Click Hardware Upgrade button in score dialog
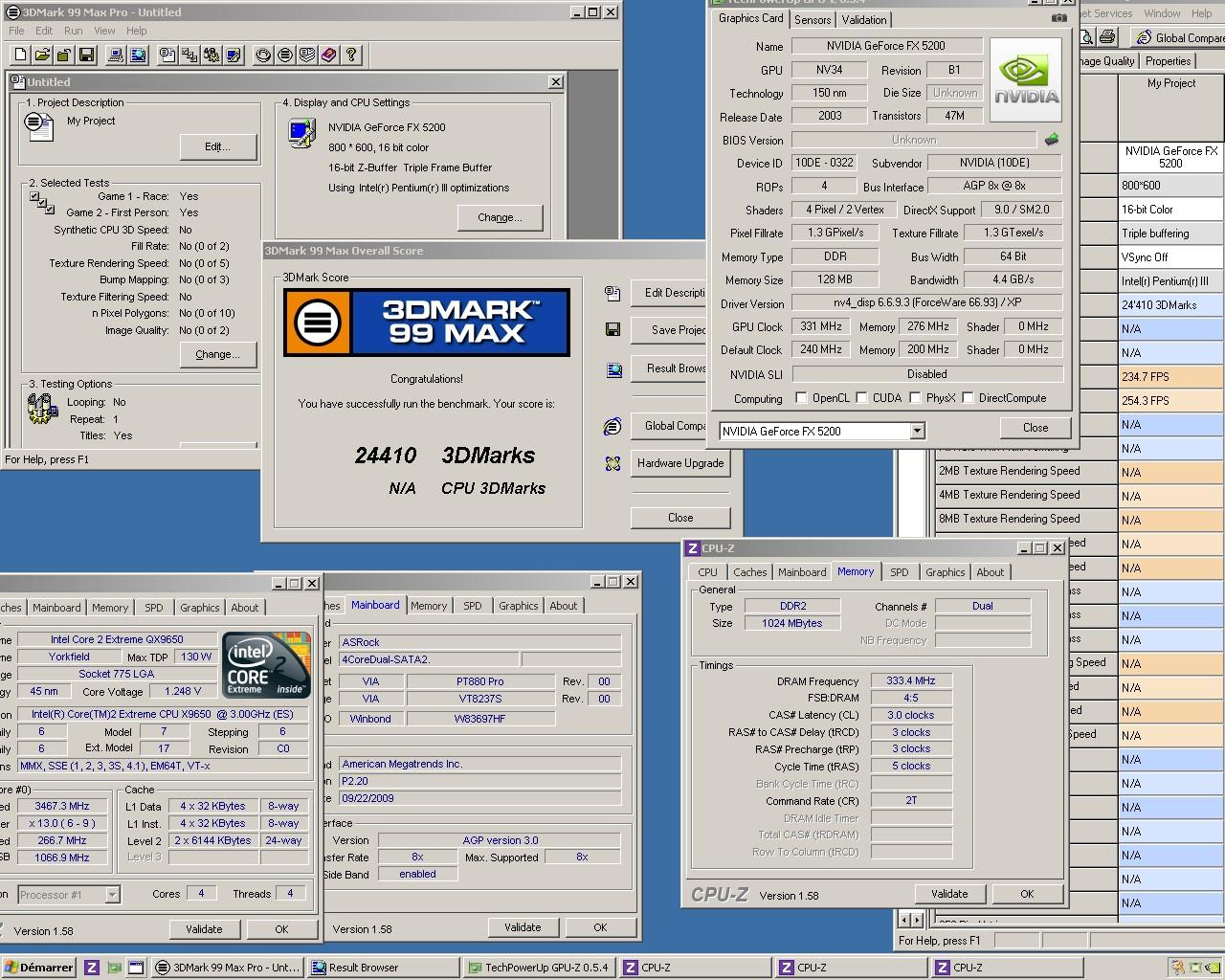The image size is (1225, 980). [x=680, y=463]
